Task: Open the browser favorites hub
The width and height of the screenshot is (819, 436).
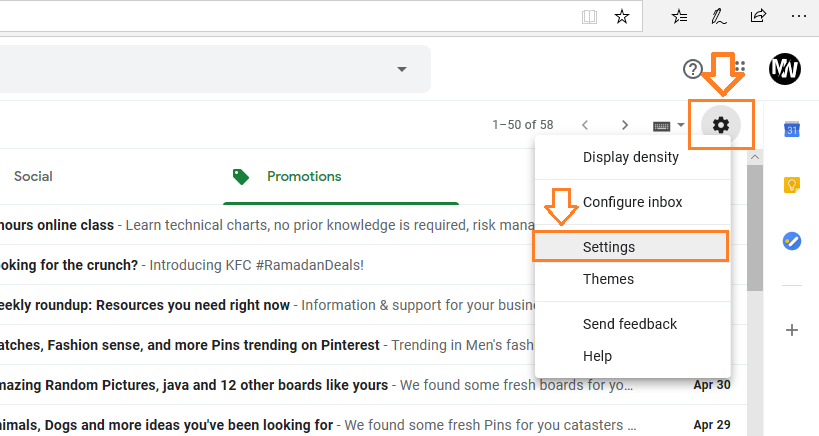Action: [679, 17]
